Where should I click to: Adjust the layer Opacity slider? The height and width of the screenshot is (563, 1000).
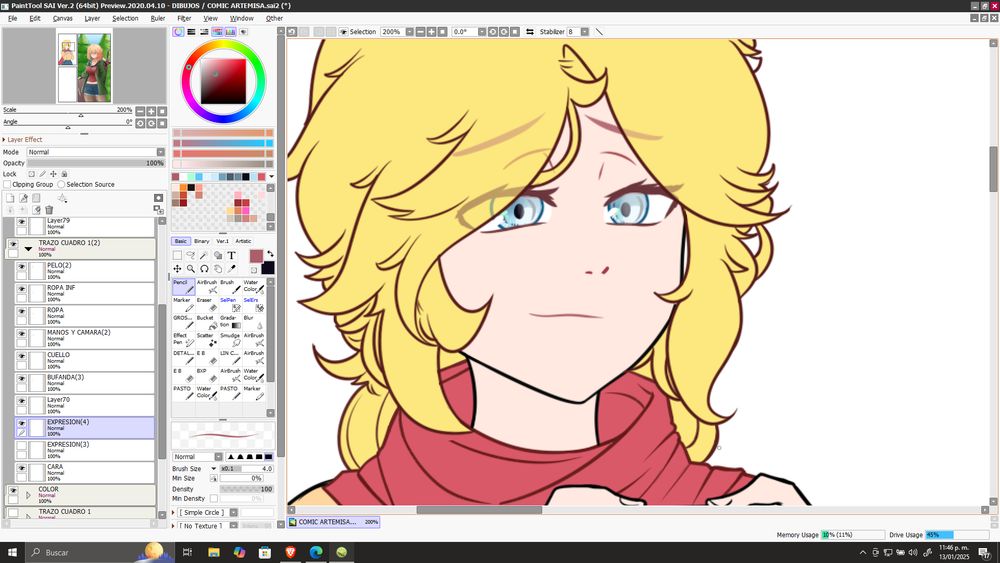click(x=96, y=163)
